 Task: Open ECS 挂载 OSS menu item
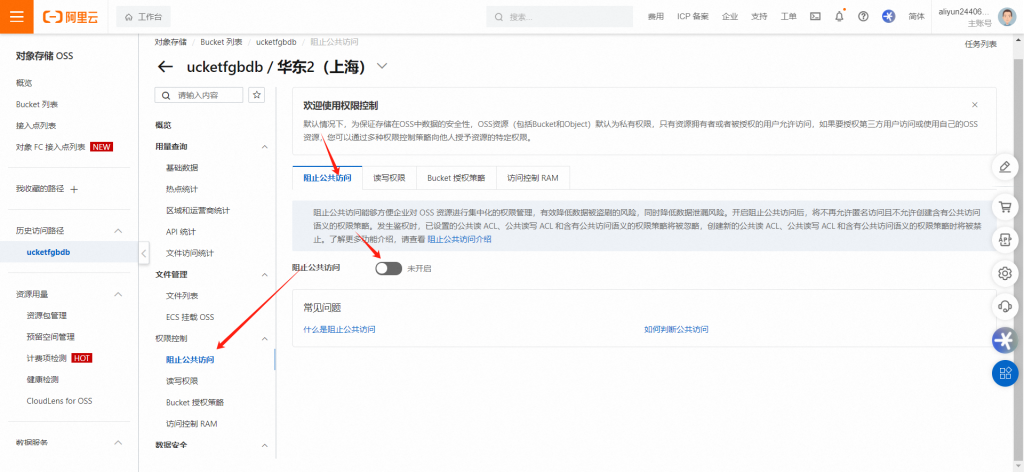(x=190, y=317)
